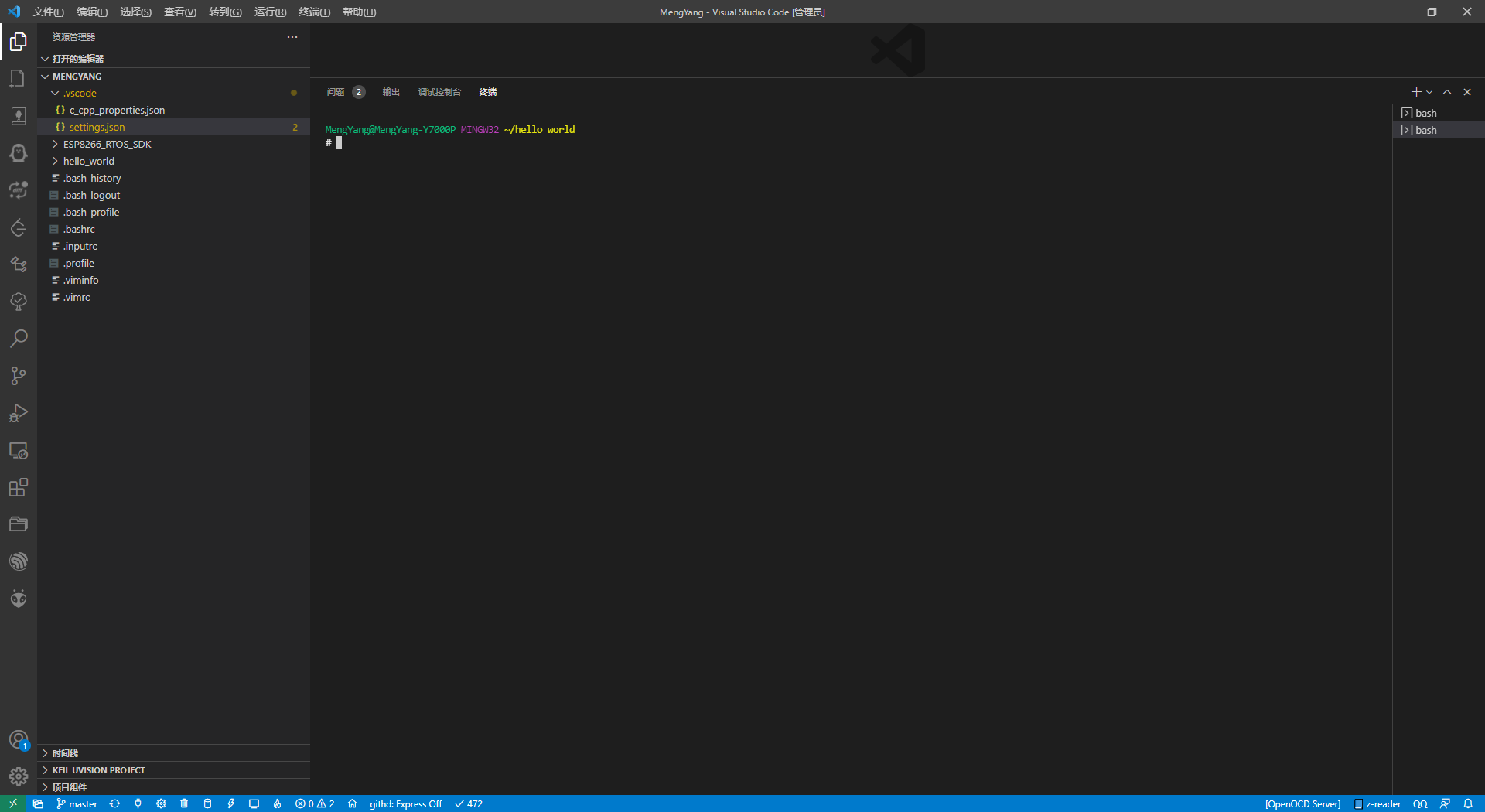The width and height of the screenshot is (1485, 812).
Task: Expand the 项目组件 section
Action: (x=173, y=787)
